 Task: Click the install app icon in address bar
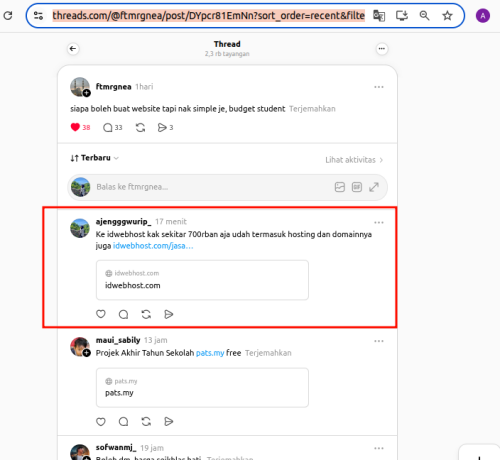click(402, 15)
